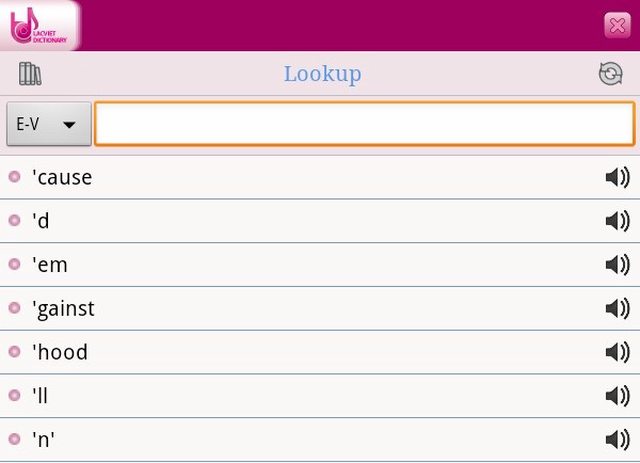Image resolution: width=640 pixels, height=463 pixels.
Task: Click the word lookup search field
Action: click(x=364, y=124)
